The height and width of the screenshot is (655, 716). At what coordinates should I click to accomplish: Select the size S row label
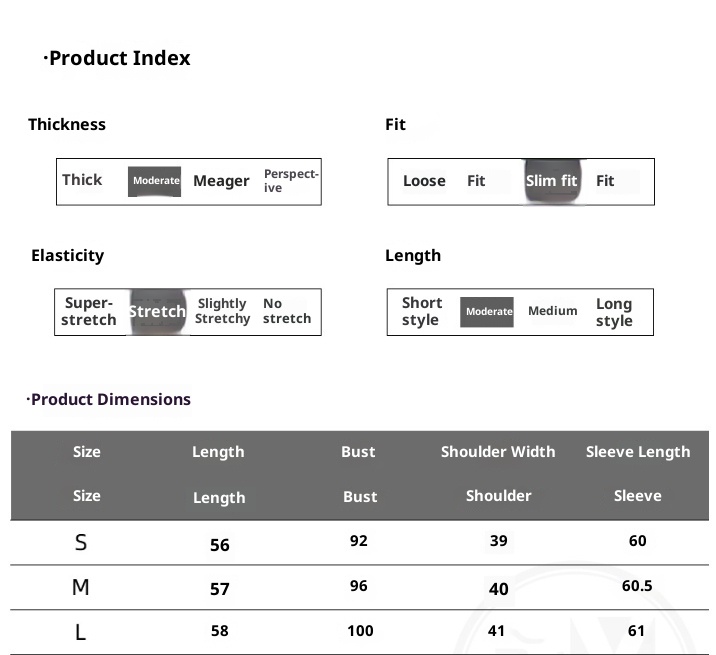(81, 543)
